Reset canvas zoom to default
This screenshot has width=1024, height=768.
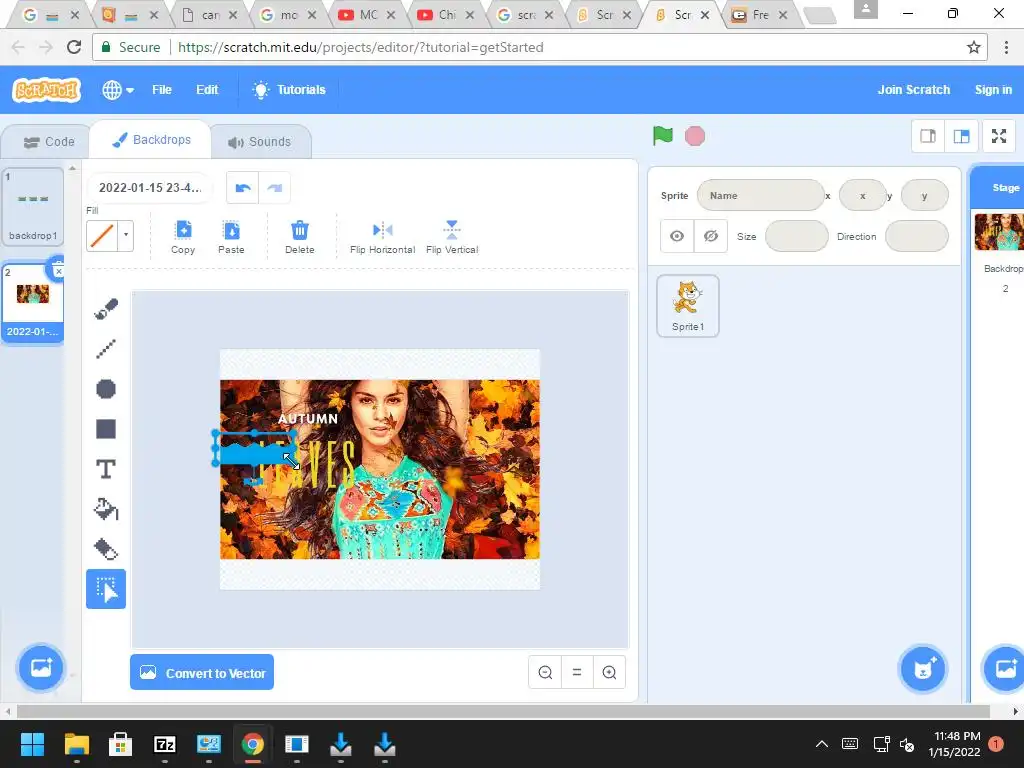point(577,672)
